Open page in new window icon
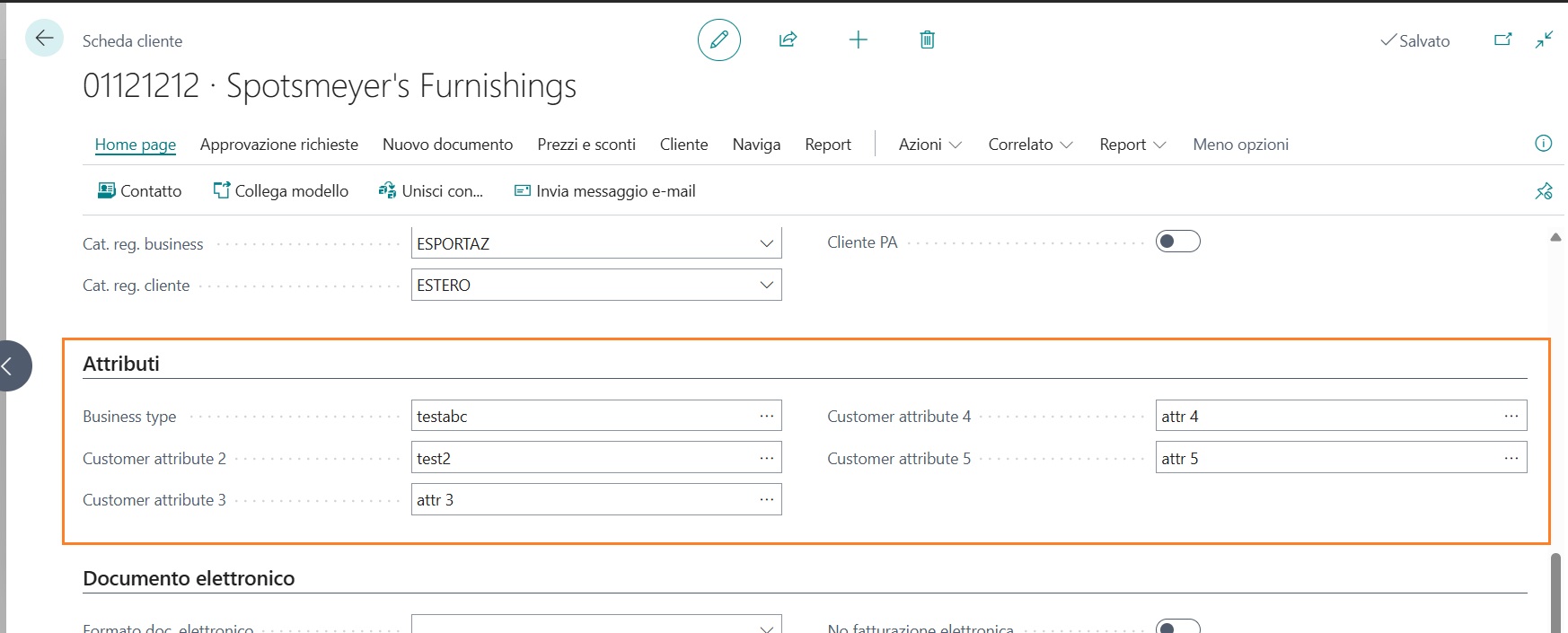Screen dimensions: 1568x633 (1502, 40)
